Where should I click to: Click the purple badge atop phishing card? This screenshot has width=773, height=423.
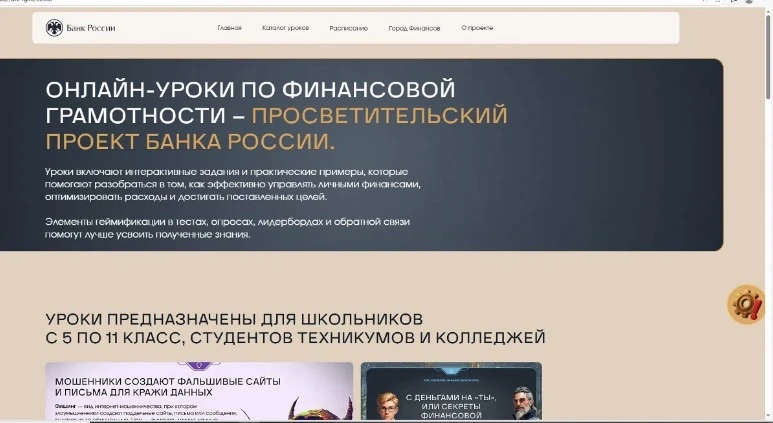(199, 366)
